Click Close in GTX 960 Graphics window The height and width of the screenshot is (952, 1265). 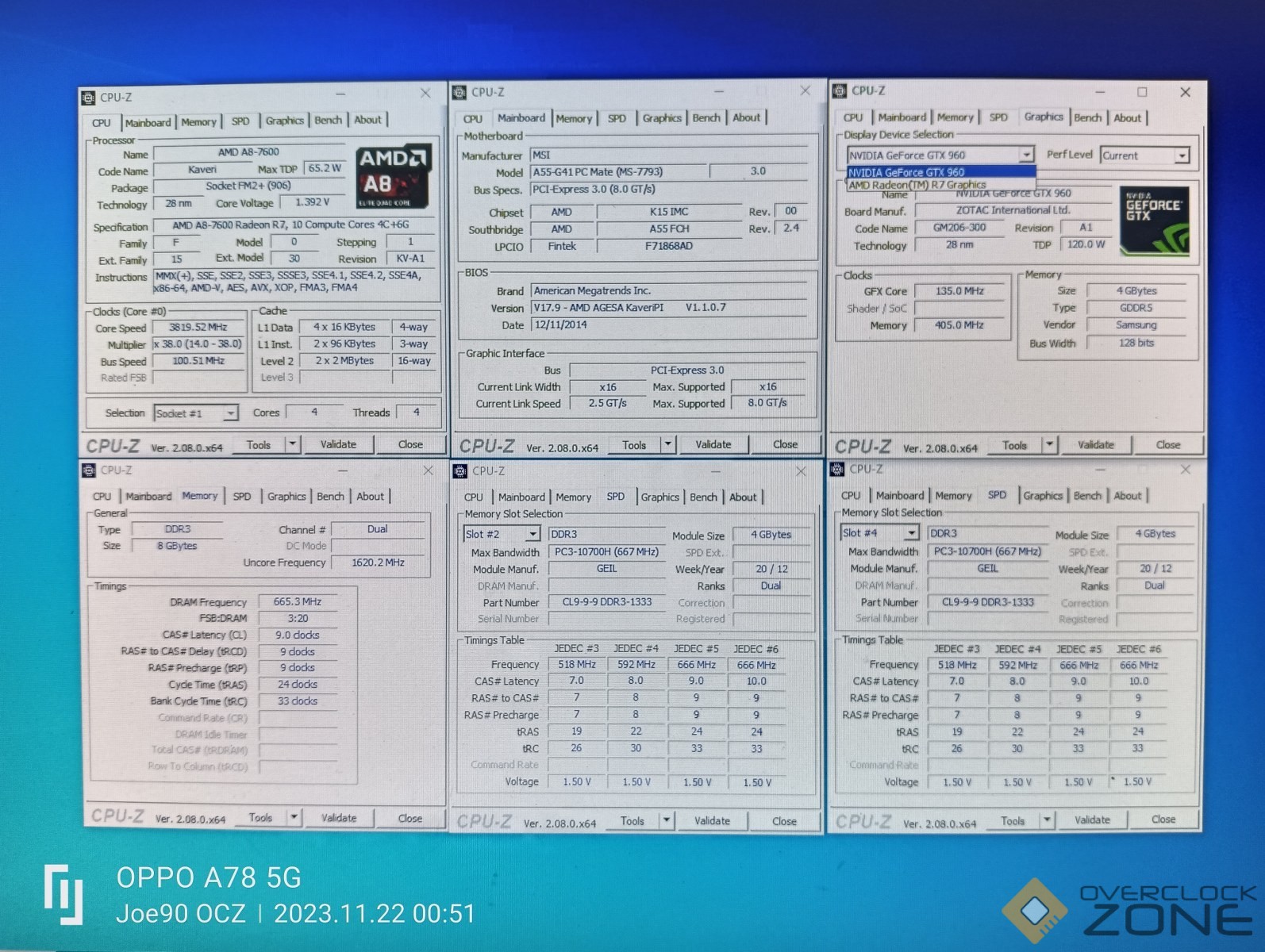1167,445
